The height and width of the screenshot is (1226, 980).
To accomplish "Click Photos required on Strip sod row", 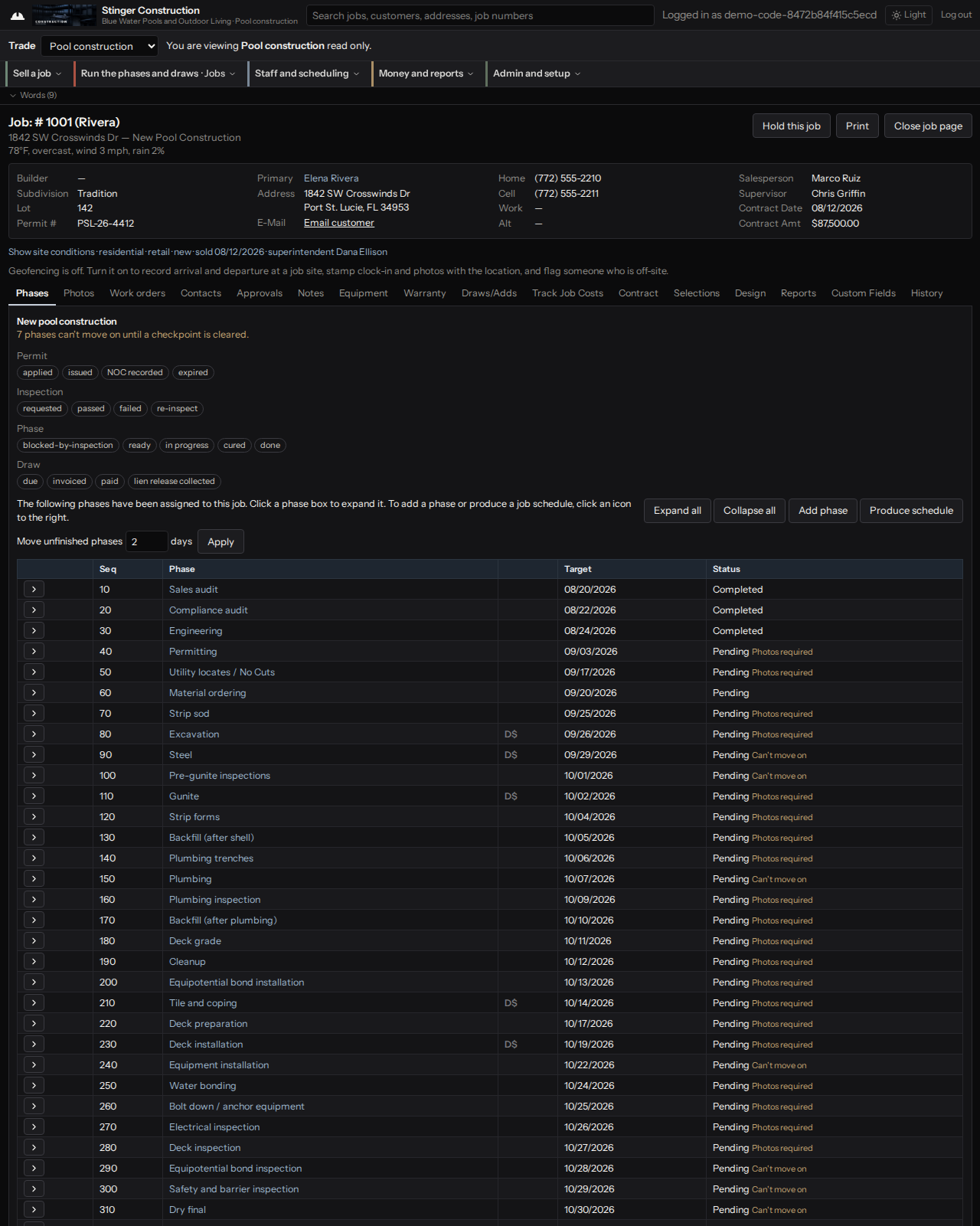I will tap(782, 714).
